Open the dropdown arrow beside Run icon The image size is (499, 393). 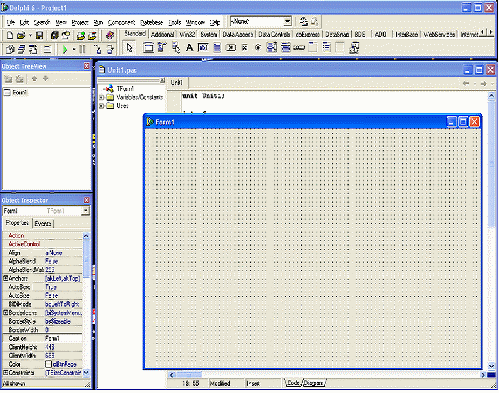pos(74,49)
